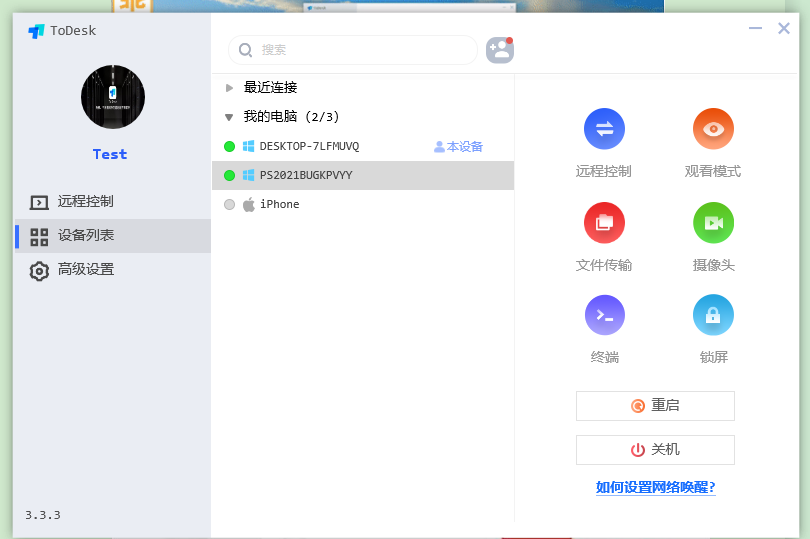Click the 高级设置 gear icon

click(39, 271)
